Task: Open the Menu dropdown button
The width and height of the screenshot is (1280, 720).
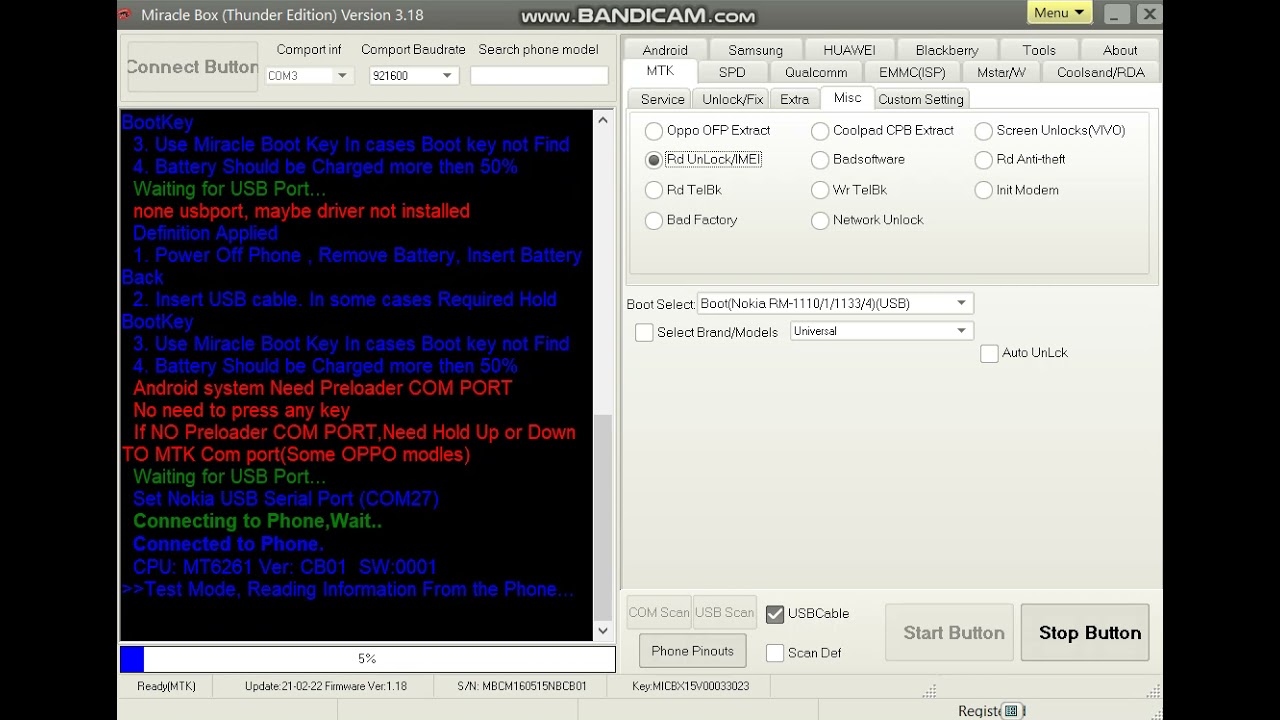Action: (1058, 13)
